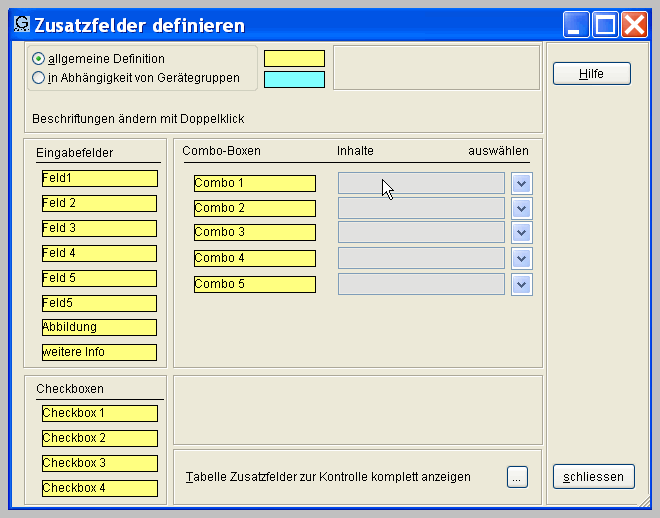Click the weitere Info field label
The width and height of the screenshot is (660, 518).
tap(99, 352)
